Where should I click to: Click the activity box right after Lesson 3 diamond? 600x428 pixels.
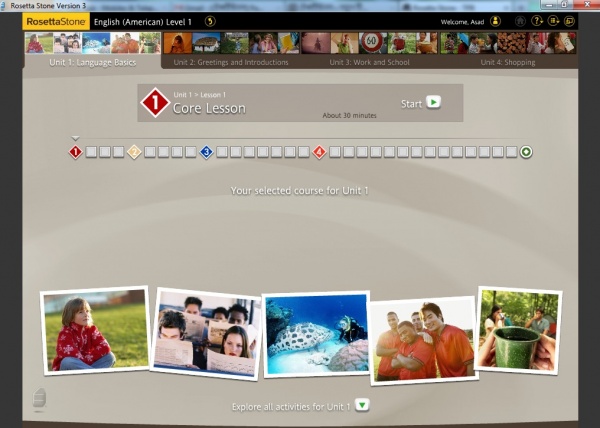(222, 152)
